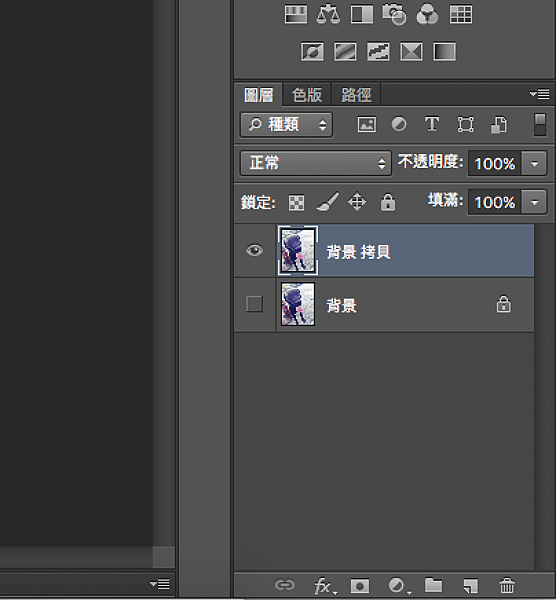Screen dimensions: 556x600
Task: Add a Channel Mixer adjustment layer
Action: (427, 15)
